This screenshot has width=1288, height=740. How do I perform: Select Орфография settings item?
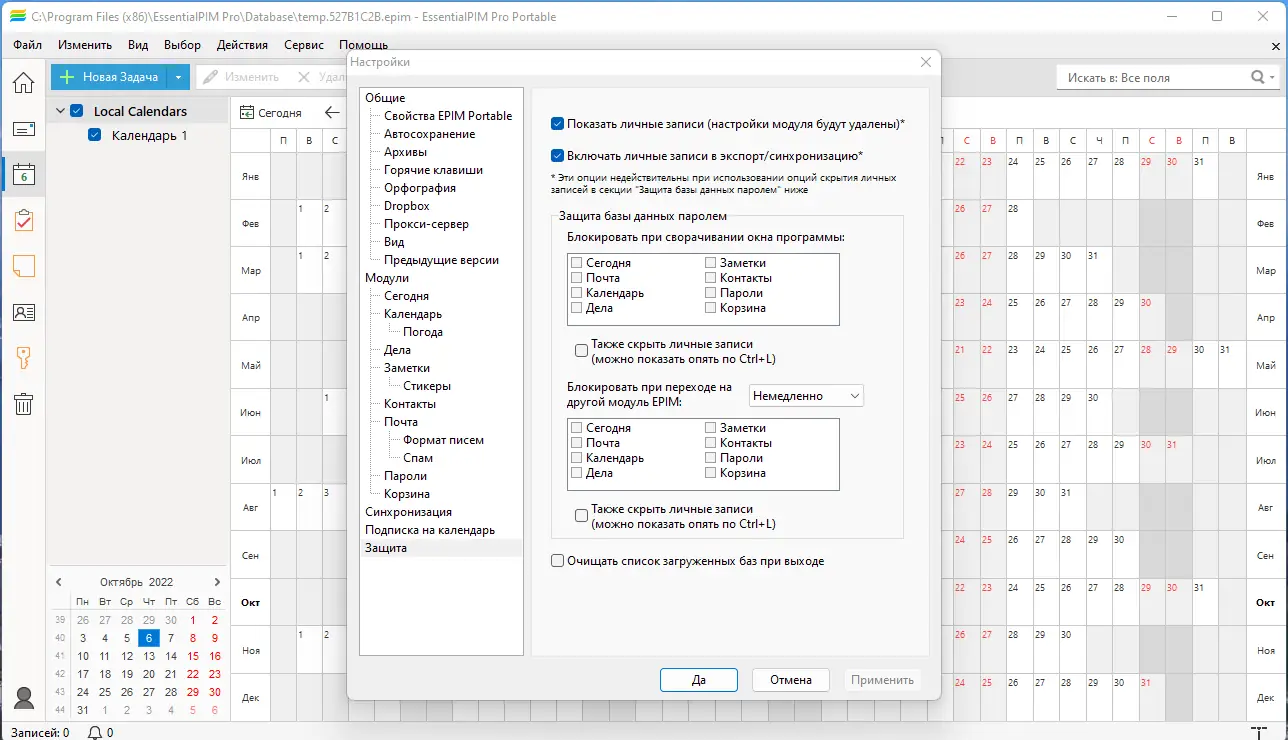pyautogui.click(x=420, y=188)
